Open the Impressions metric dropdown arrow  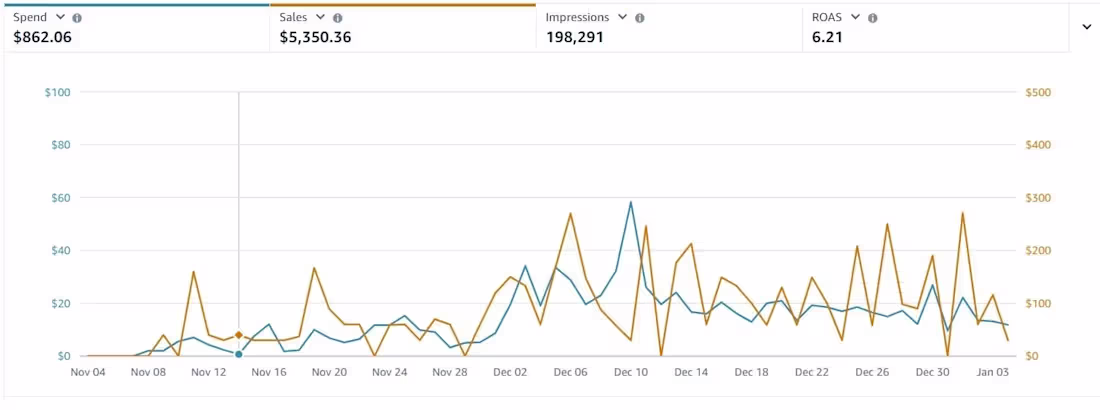(x=623, y=18)
